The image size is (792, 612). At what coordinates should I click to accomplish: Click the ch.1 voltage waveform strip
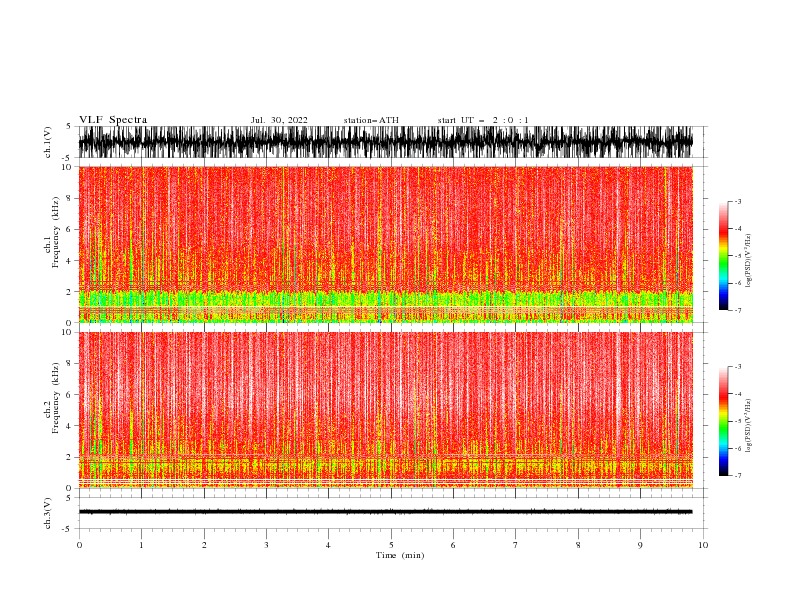click(385, 142)
